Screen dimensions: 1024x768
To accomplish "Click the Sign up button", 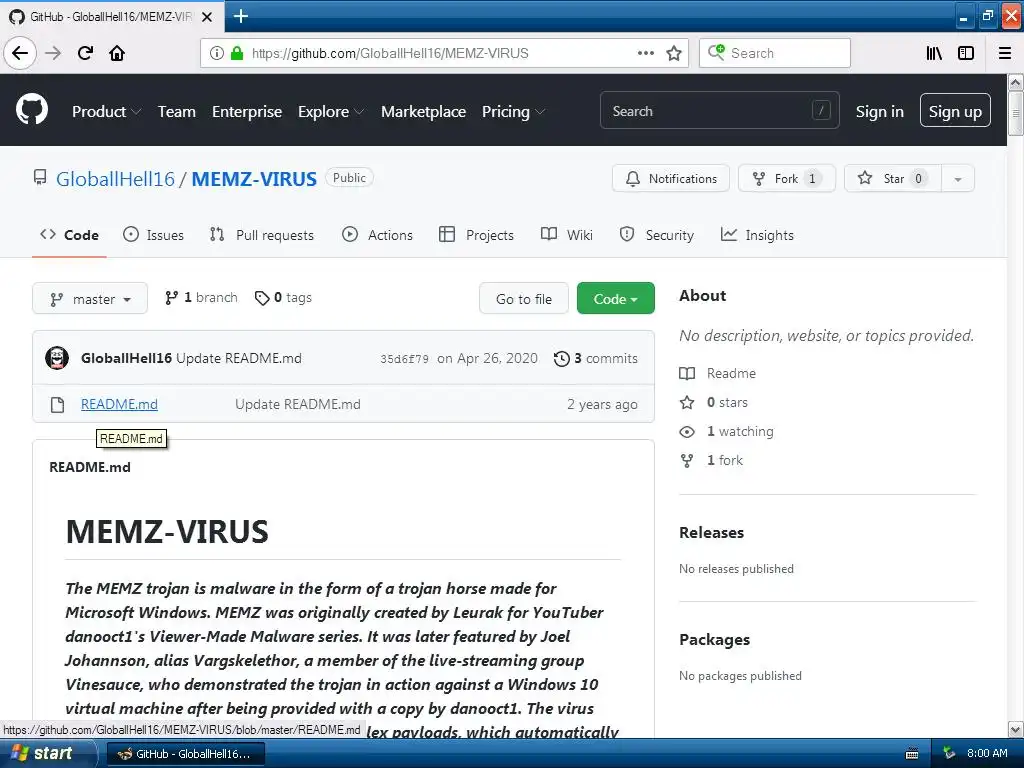I will (x=955, y=110).
